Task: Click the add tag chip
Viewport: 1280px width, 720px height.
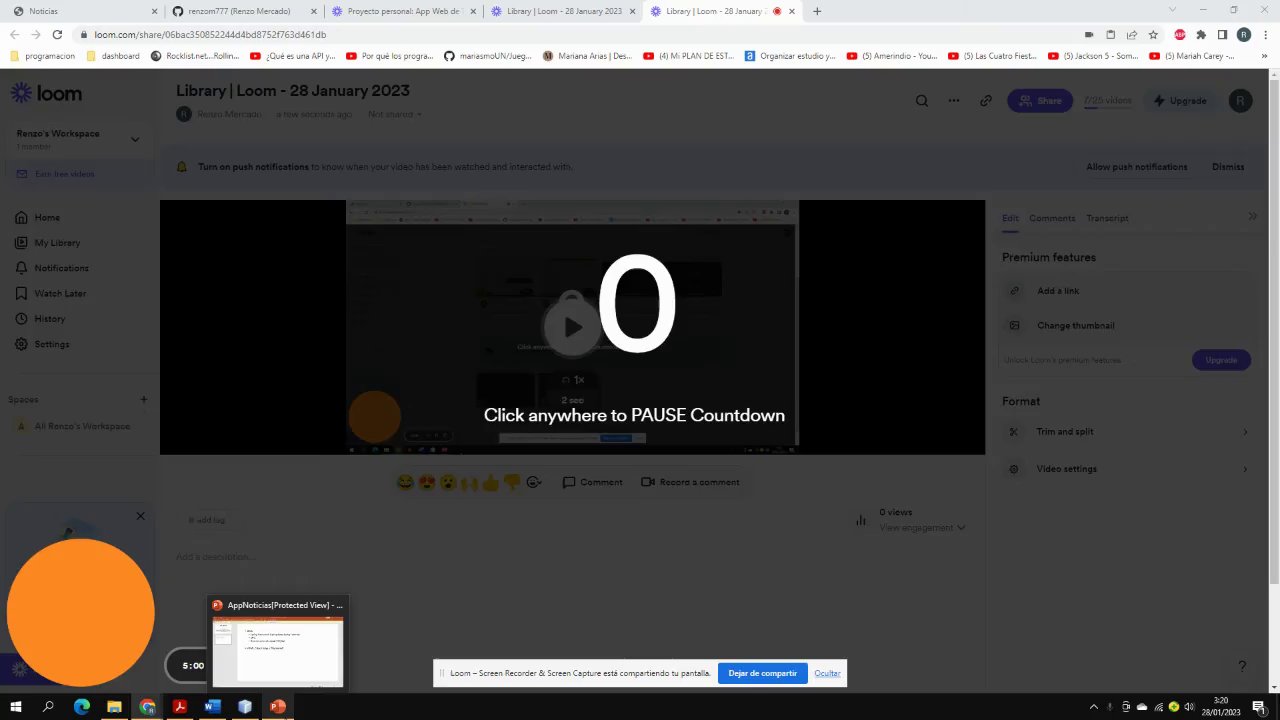Action: pyautogui.click(x=207, y=520)
